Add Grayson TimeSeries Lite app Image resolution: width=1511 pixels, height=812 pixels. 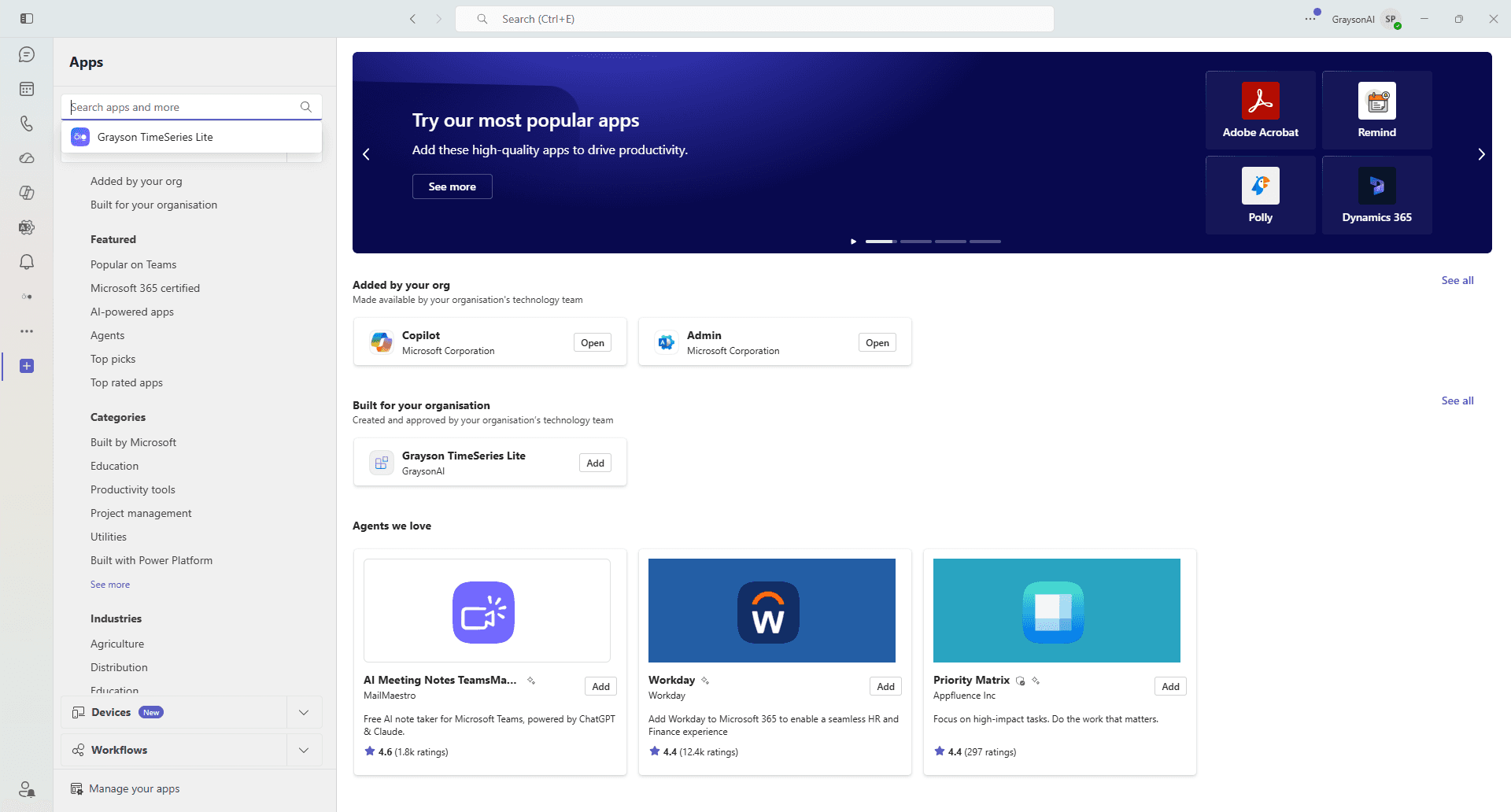pos(596,463)
